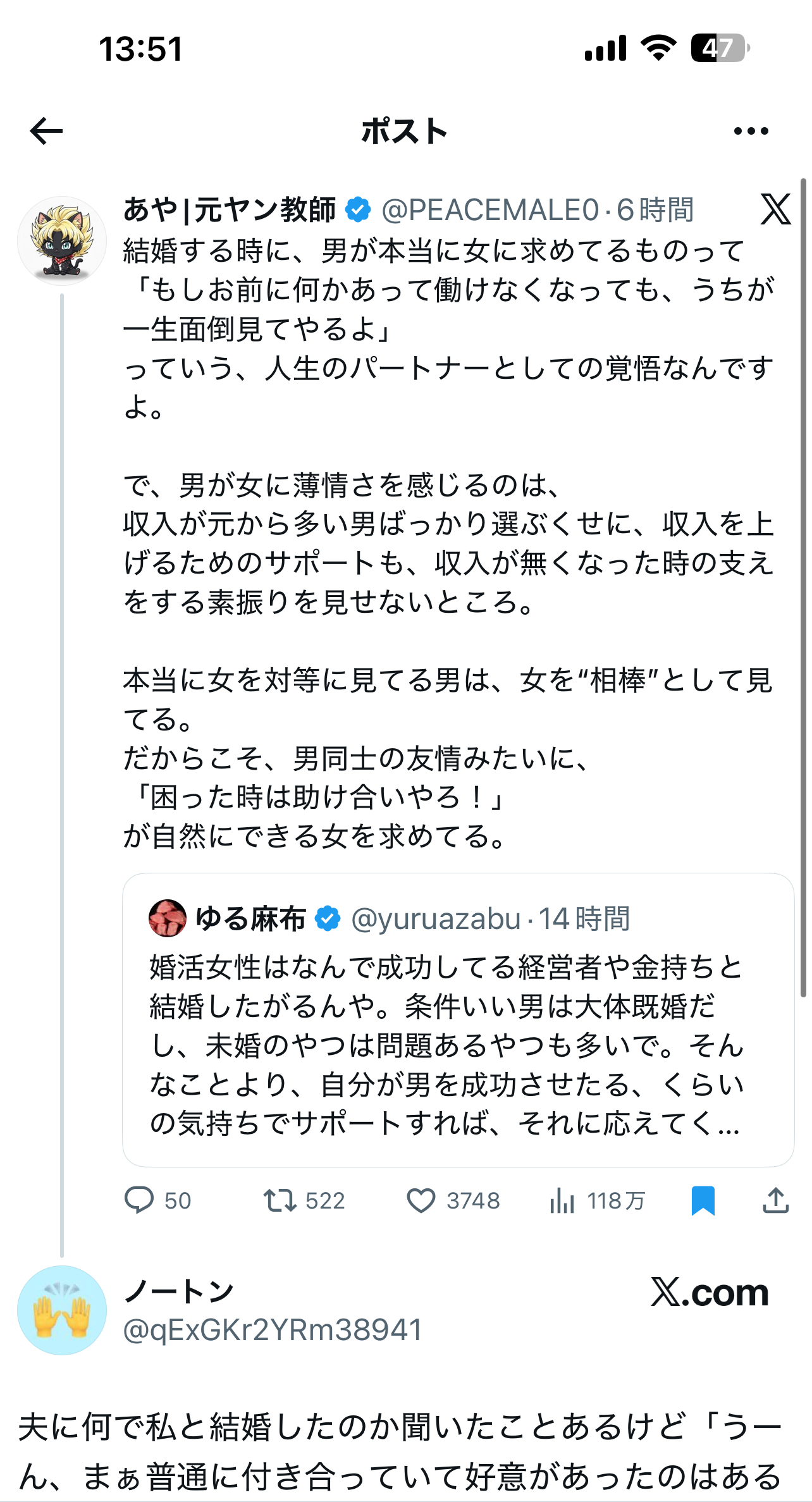Tap the view analytics bar chart icon
This screenshot has height=1502, width=812.
(x=562, y=1200)
